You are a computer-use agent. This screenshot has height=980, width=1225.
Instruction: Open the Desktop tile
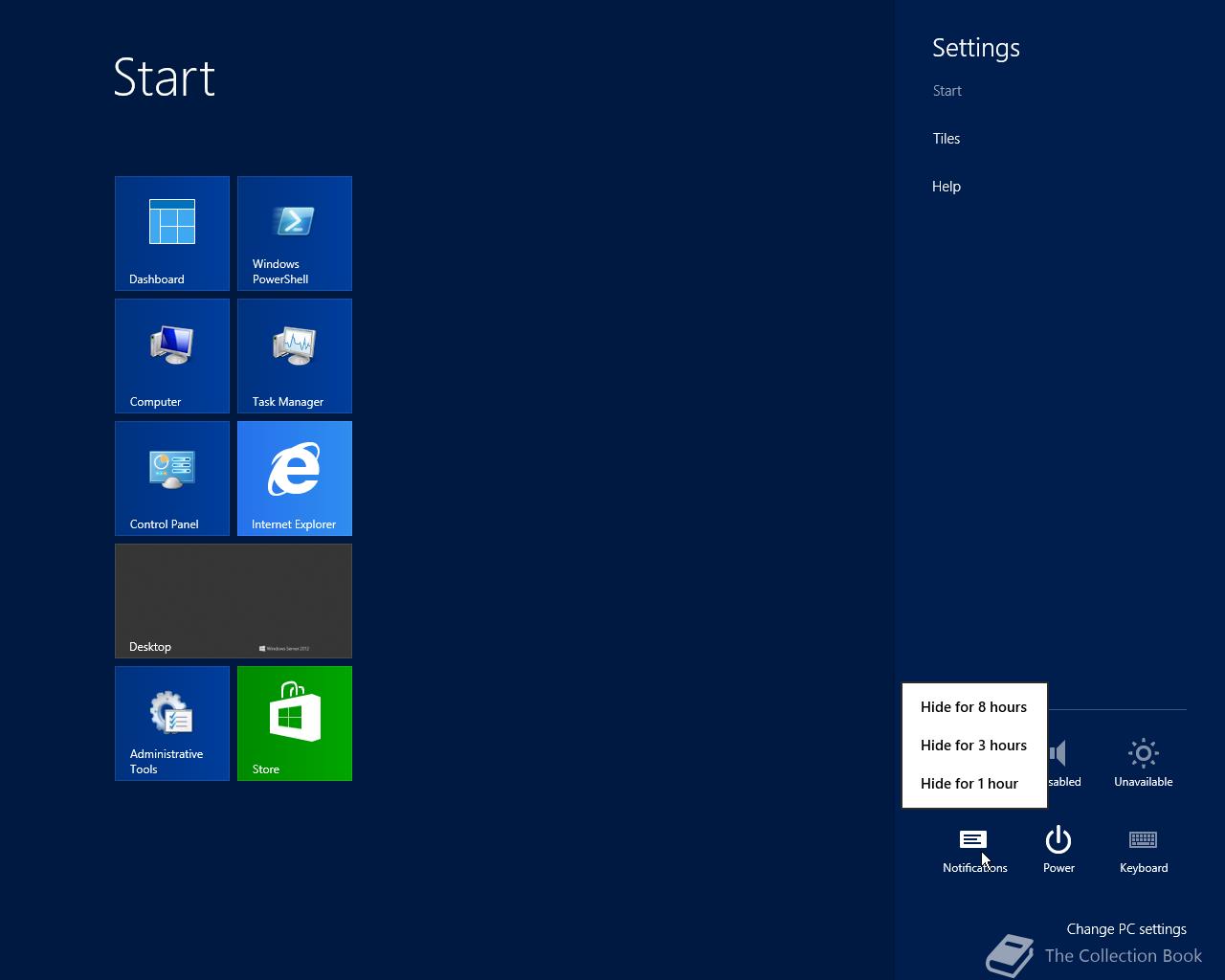(234, 601)
